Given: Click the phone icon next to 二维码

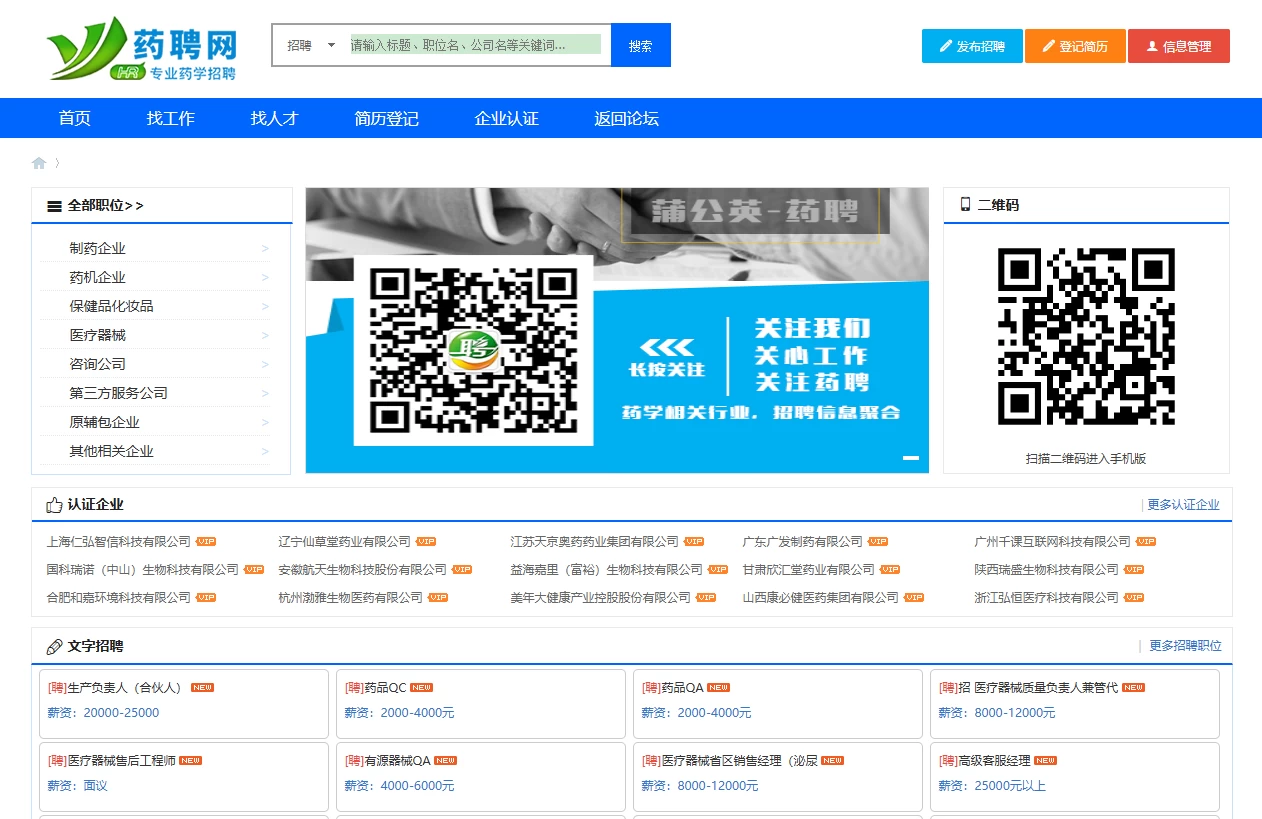Looking at the screenshot, I should [x=965, y=205].
